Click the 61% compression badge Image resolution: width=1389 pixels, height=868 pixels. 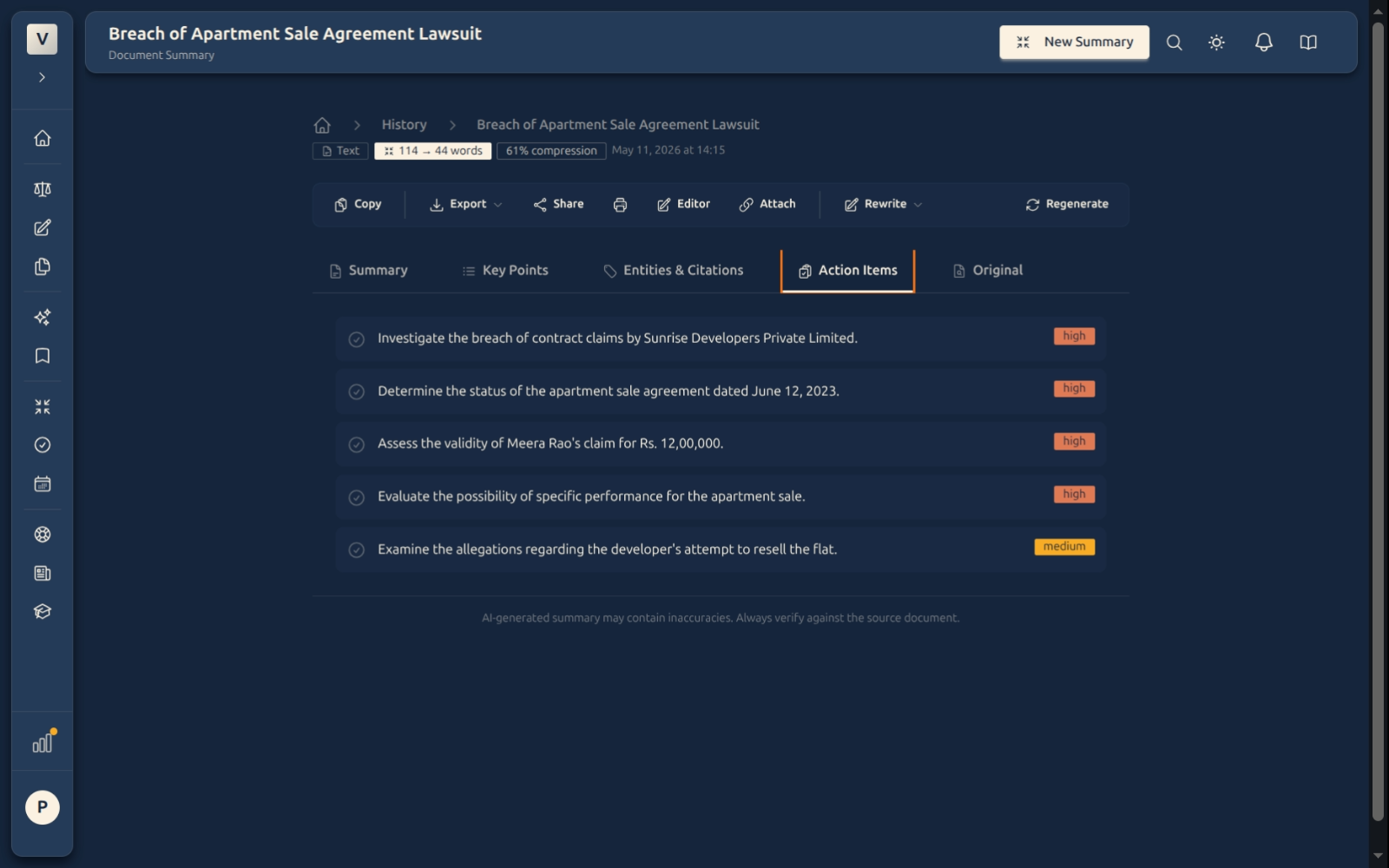pyautogui.click(x=551, y=151)
